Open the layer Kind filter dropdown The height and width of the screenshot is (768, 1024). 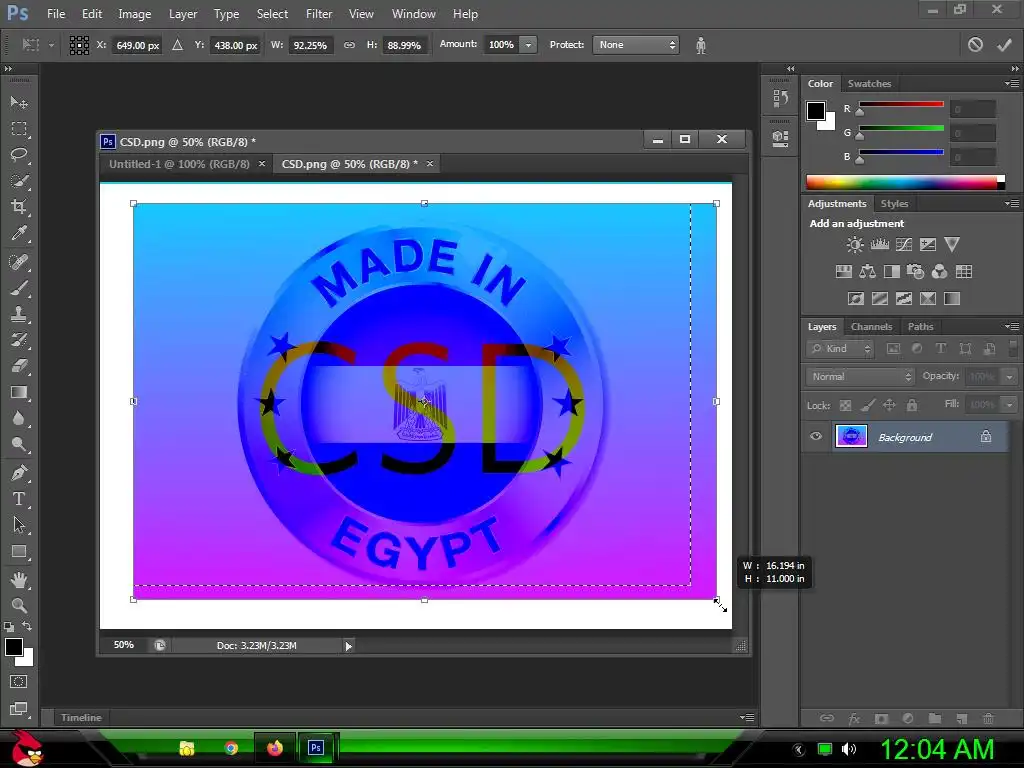coord(840,349)
